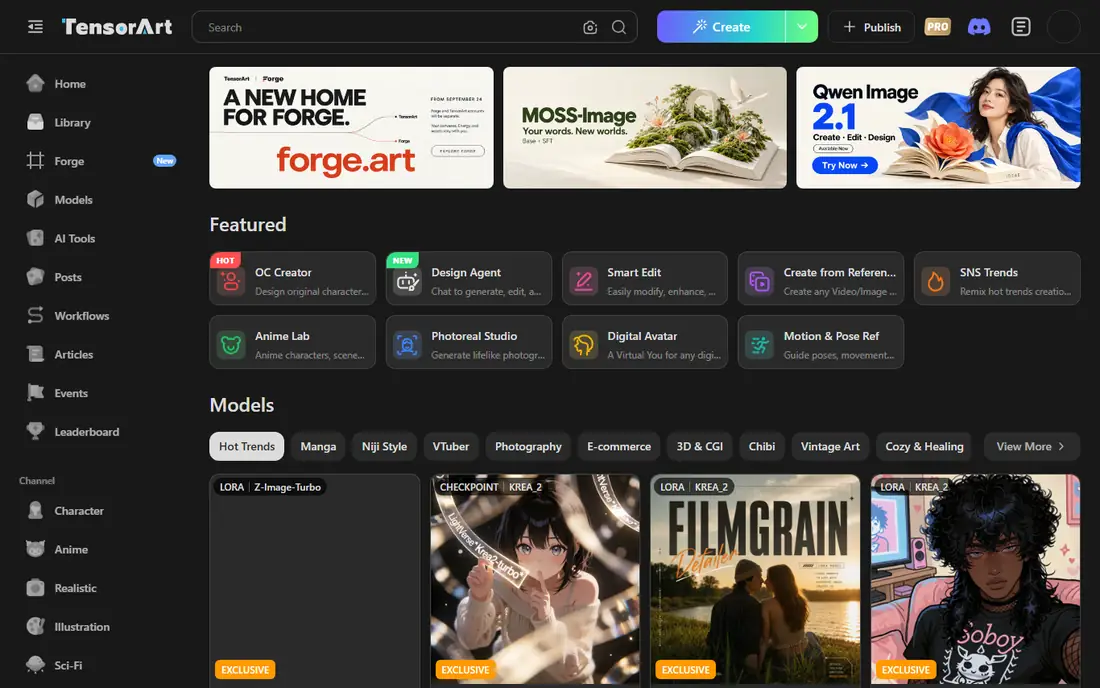Open the Z-Image-Turbo LORA model card

click(x=315, y=581)
